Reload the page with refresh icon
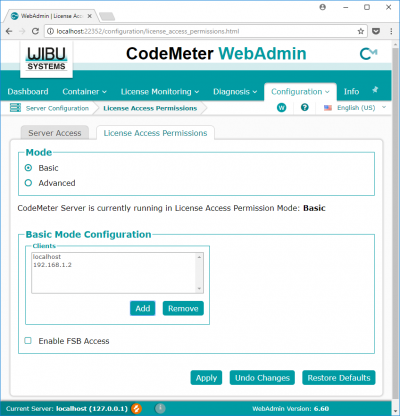Image resolution: width=400 pixels, height=416 pixels. tap(35, 31)
